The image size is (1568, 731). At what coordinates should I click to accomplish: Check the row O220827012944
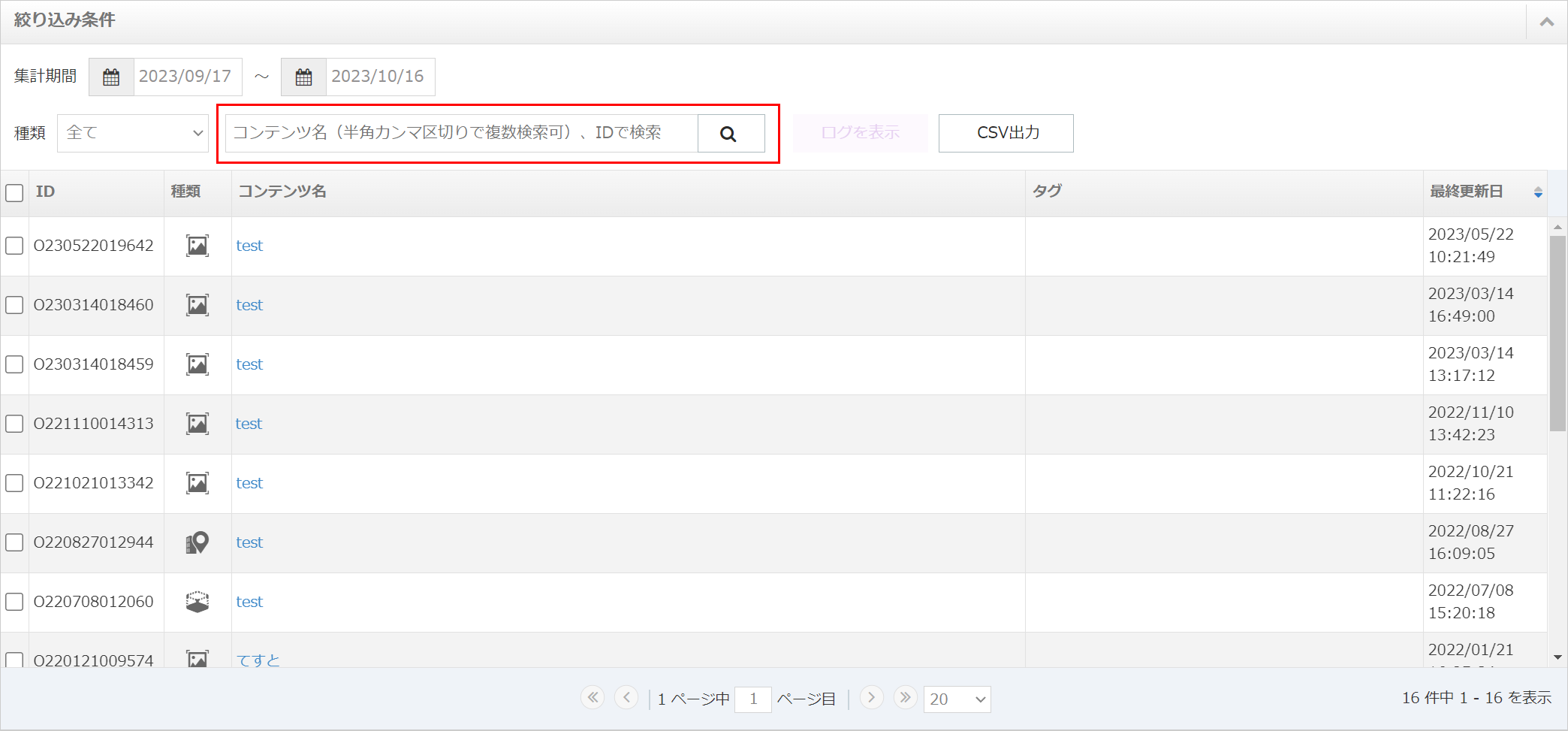point(14,542)
